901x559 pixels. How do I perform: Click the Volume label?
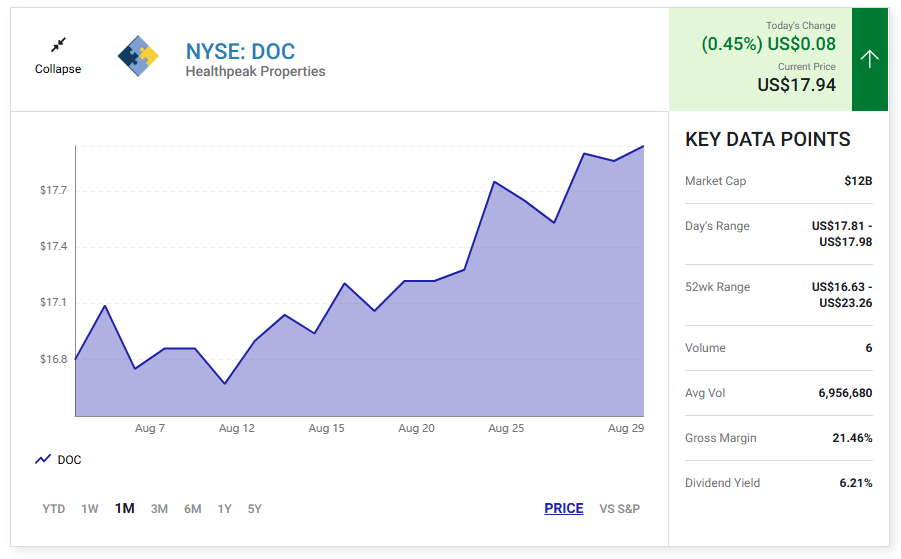click(x=705, y=348)
